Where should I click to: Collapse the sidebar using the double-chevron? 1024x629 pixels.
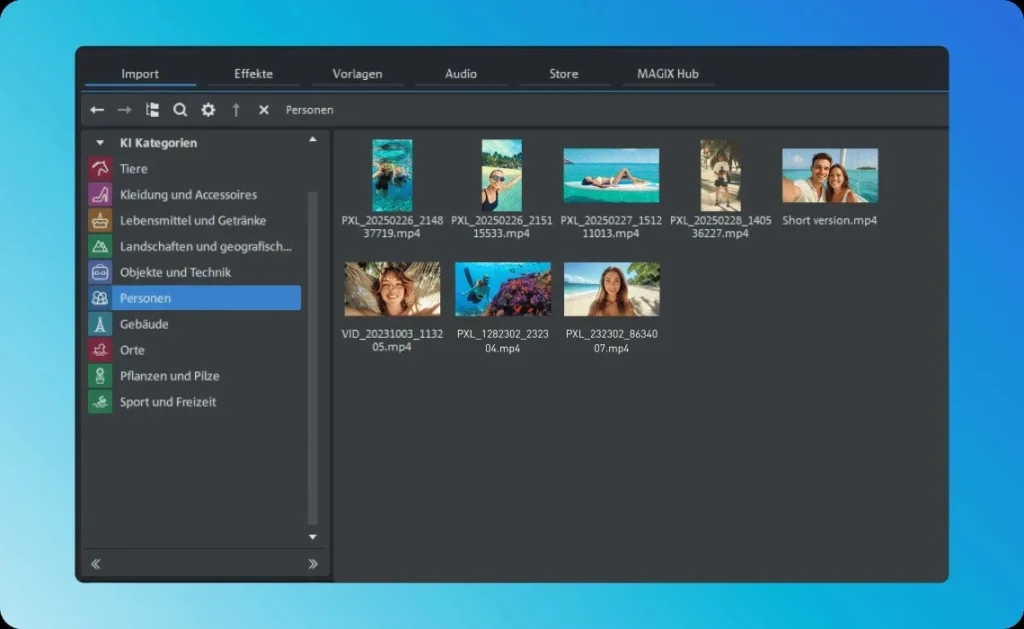coord(96,564)
